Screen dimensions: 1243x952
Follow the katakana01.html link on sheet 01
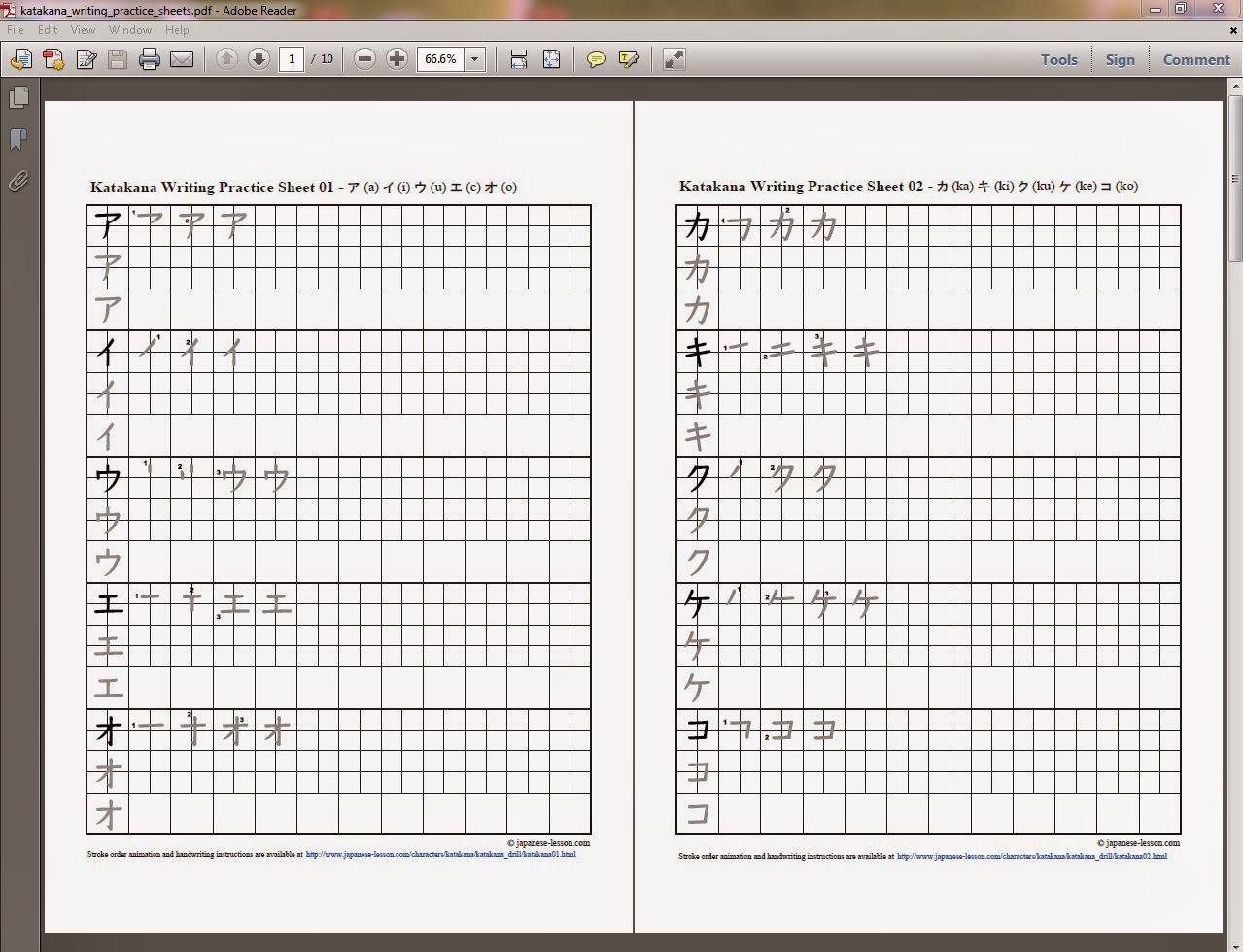point(440,855)
